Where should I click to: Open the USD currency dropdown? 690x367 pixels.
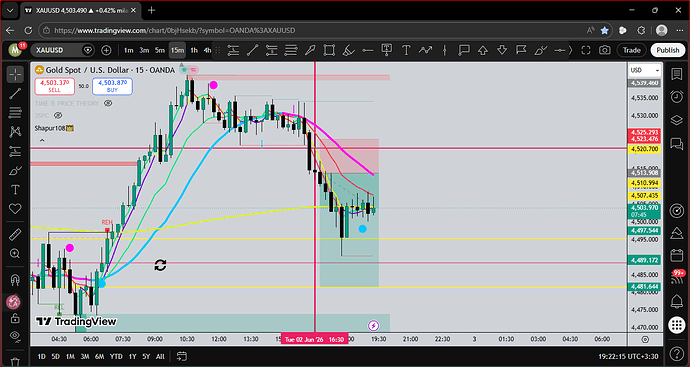645,70
